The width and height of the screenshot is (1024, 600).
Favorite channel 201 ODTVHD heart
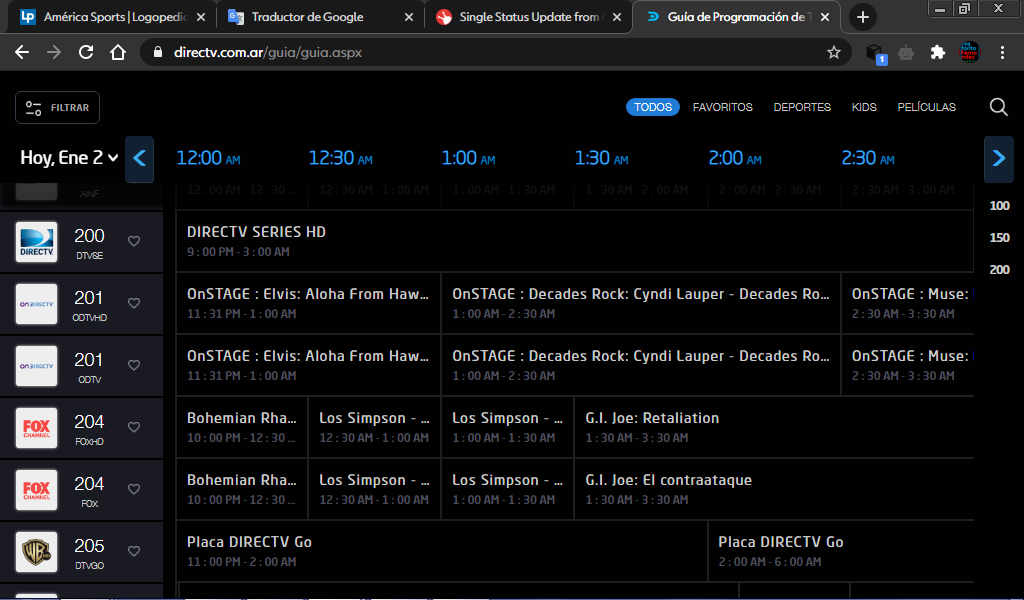(134, 303)
